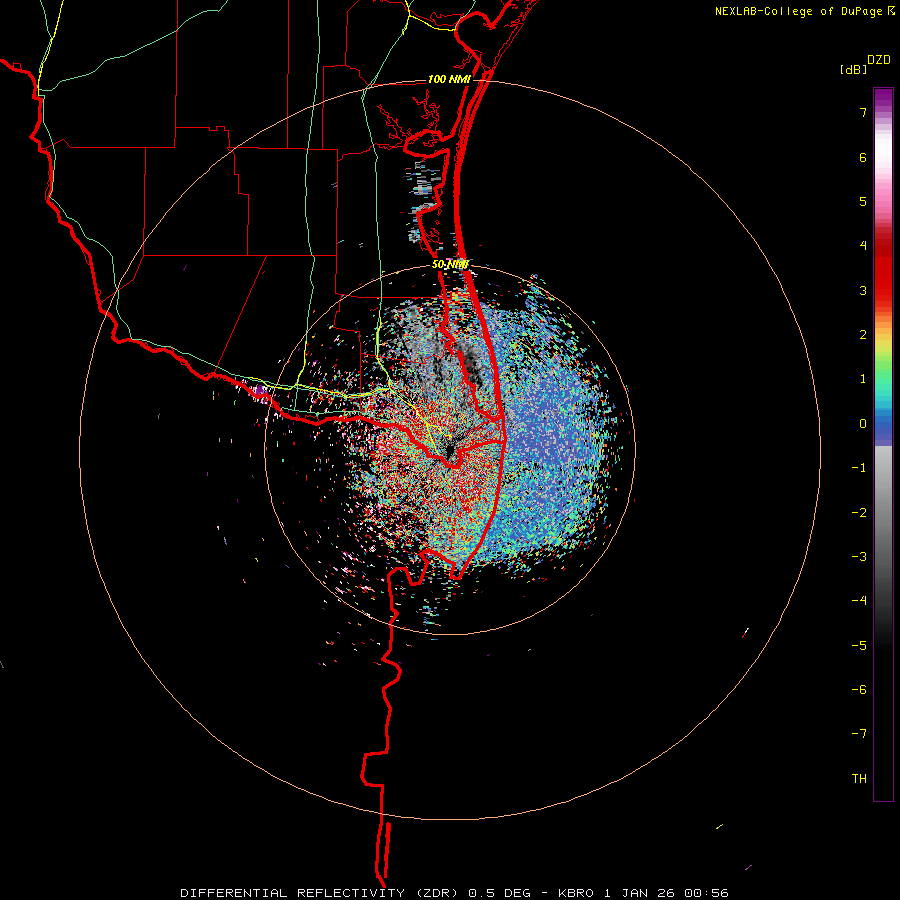Viewport: 900px width, 900px height.
Task: Click the color scale value 2
Action: click(x=863, y=335)
